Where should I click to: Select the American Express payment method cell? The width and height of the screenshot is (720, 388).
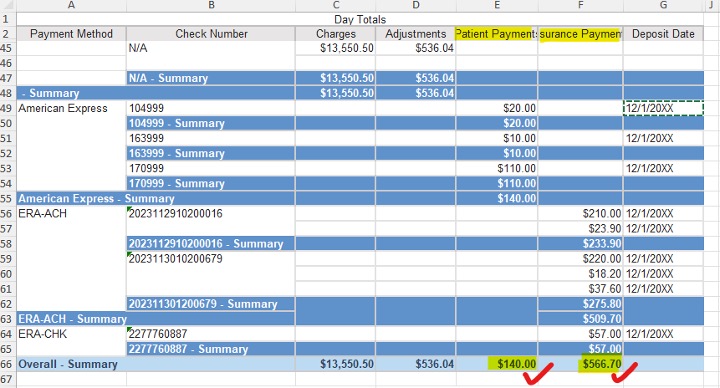pyautogui.click(x=71, y=108)
